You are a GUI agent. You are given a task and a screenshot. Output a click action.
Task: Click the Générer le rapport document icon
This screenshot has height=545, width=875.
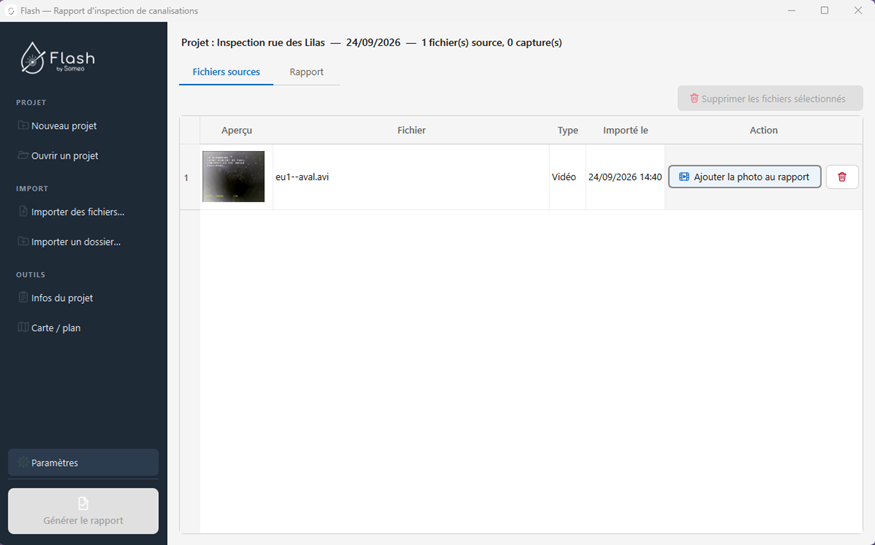pos(83,503)
